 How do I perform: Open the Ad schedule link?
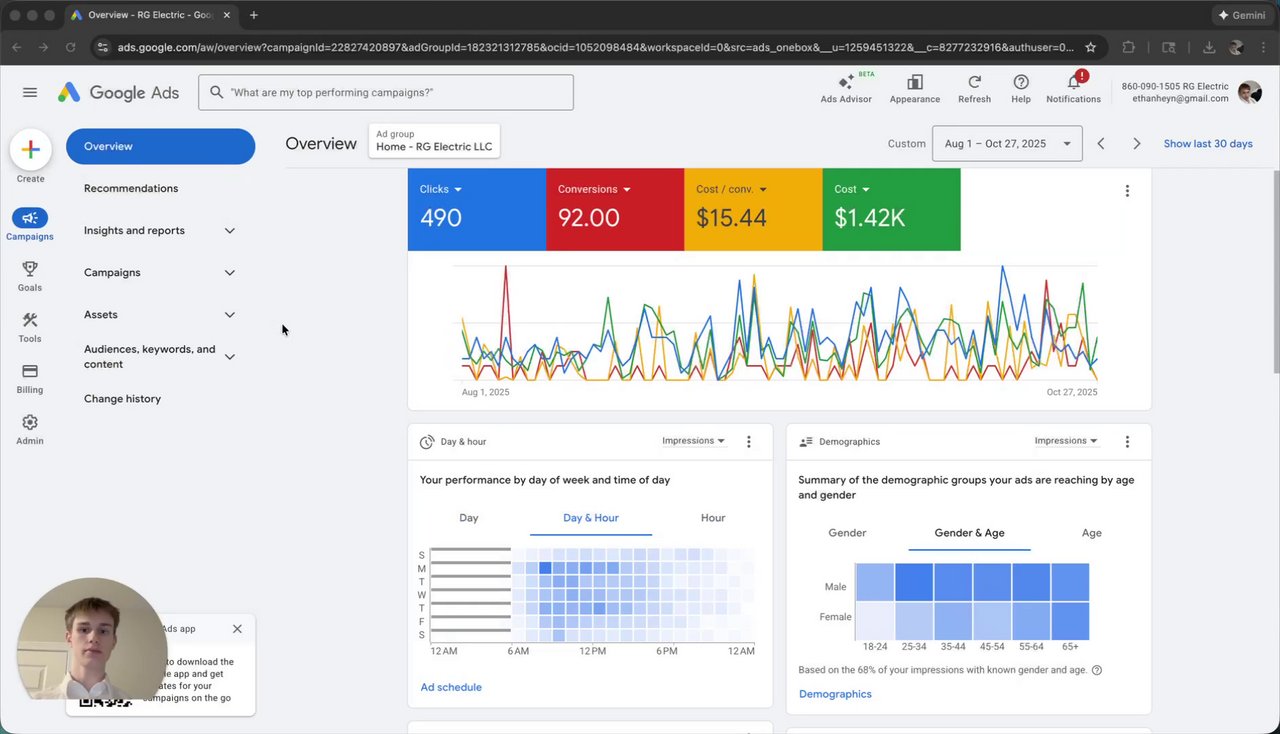(451, 687)
